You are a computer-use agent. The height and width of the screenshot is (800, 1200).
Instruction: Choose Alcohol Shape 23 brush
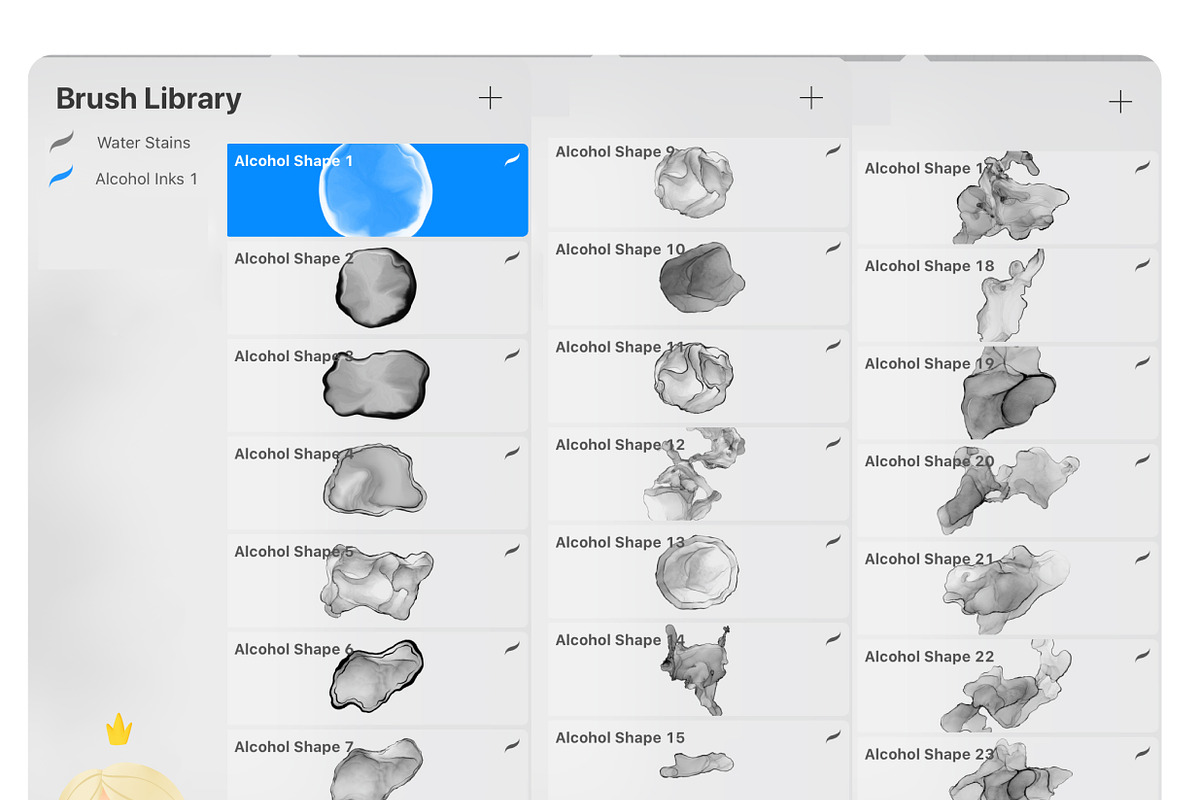pyautogui.click(x=1007, y=769)
